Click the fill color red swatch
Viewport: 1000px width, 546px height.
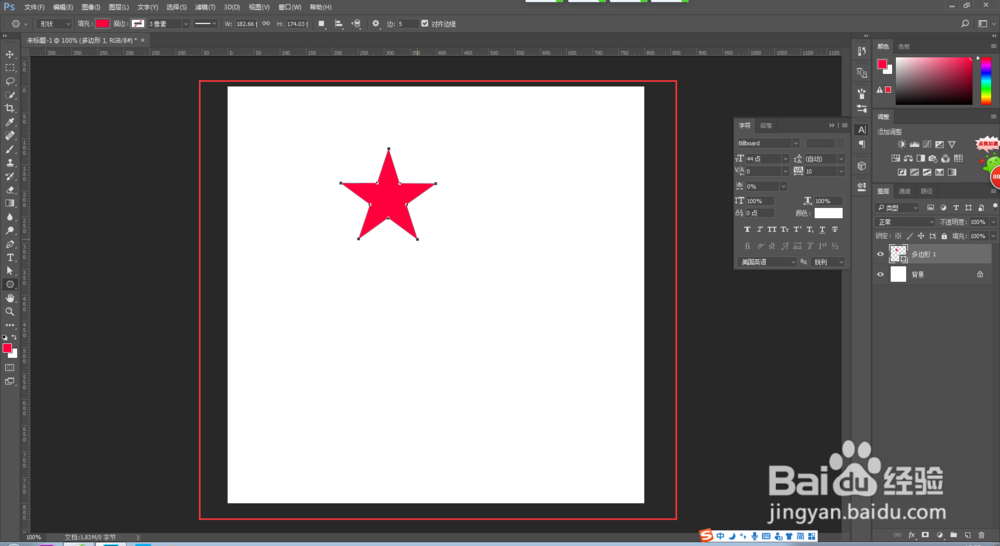(103, 24)
